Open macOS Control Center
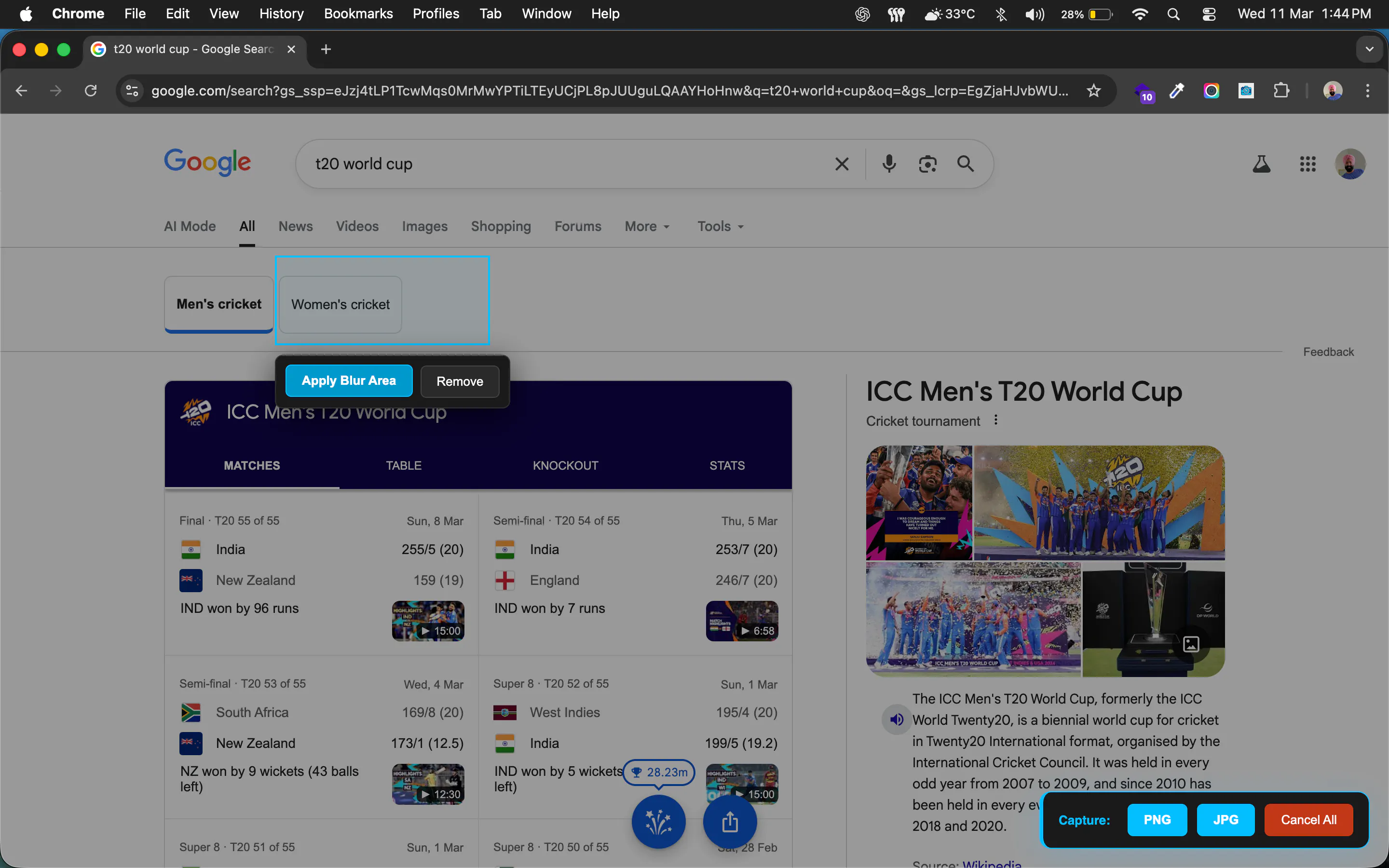Image resolution: width=1389 pixels, height=868 pixels. point(1209,14)
